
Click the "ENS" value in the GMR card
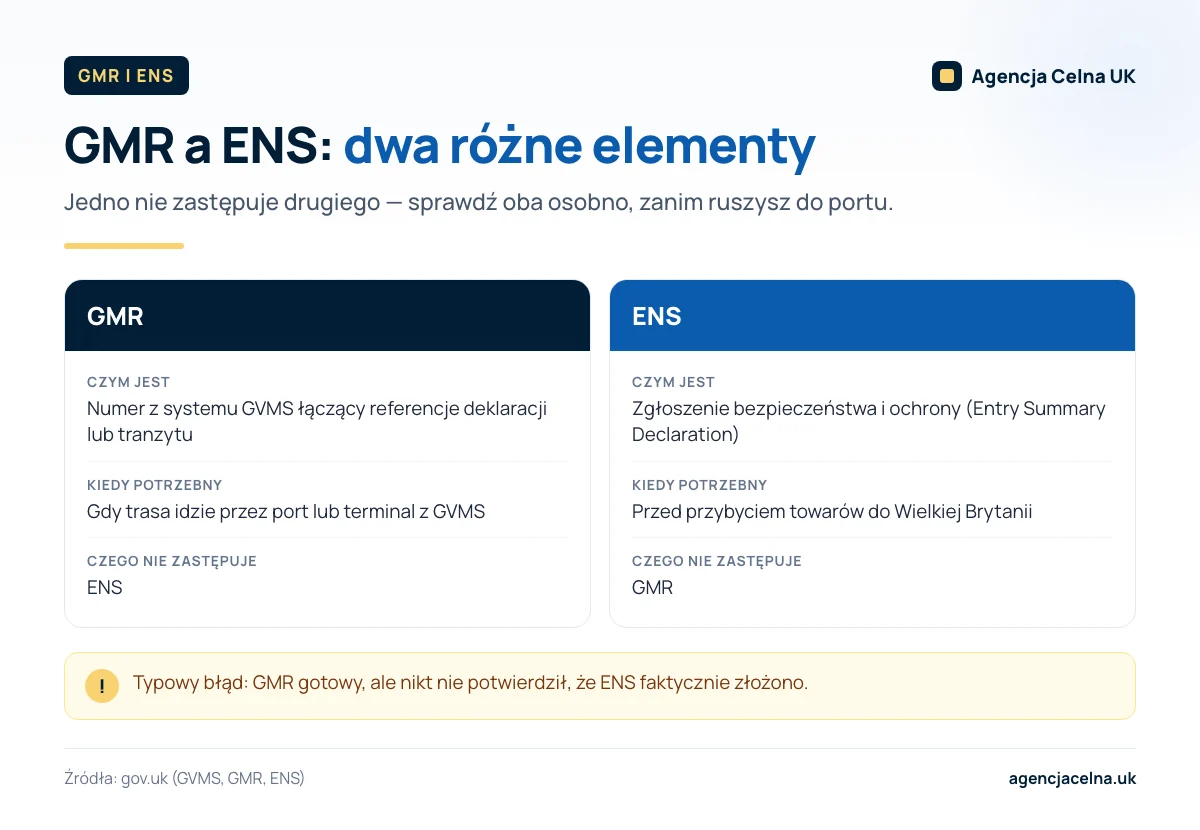(x=104, y=588)
